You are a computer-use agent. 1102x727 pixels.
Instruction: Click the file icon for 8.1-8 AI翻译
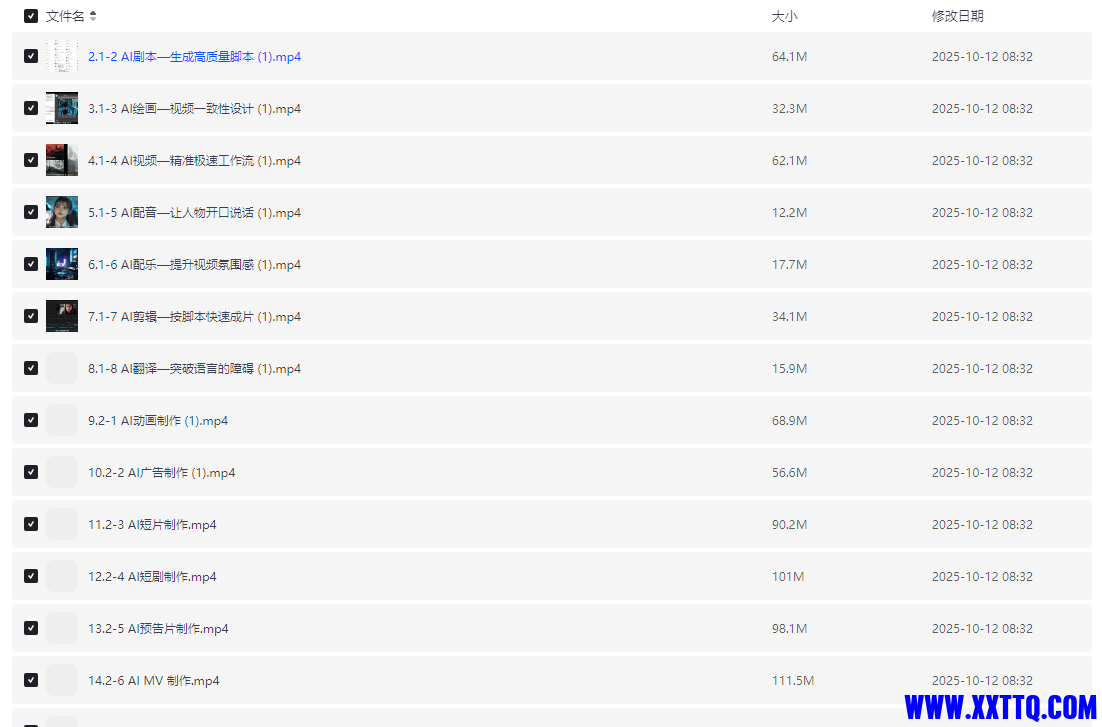(62, 368)
